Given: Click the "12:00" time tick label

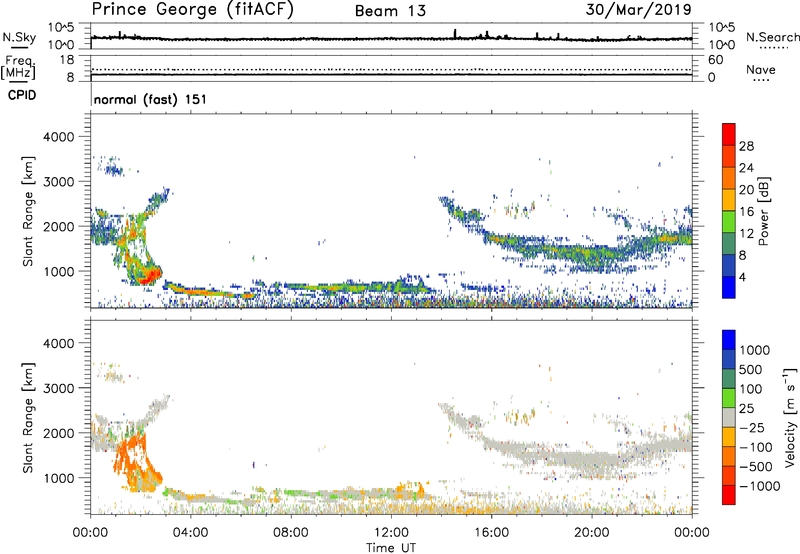Looking at the screenshot, I should [391, 533].
